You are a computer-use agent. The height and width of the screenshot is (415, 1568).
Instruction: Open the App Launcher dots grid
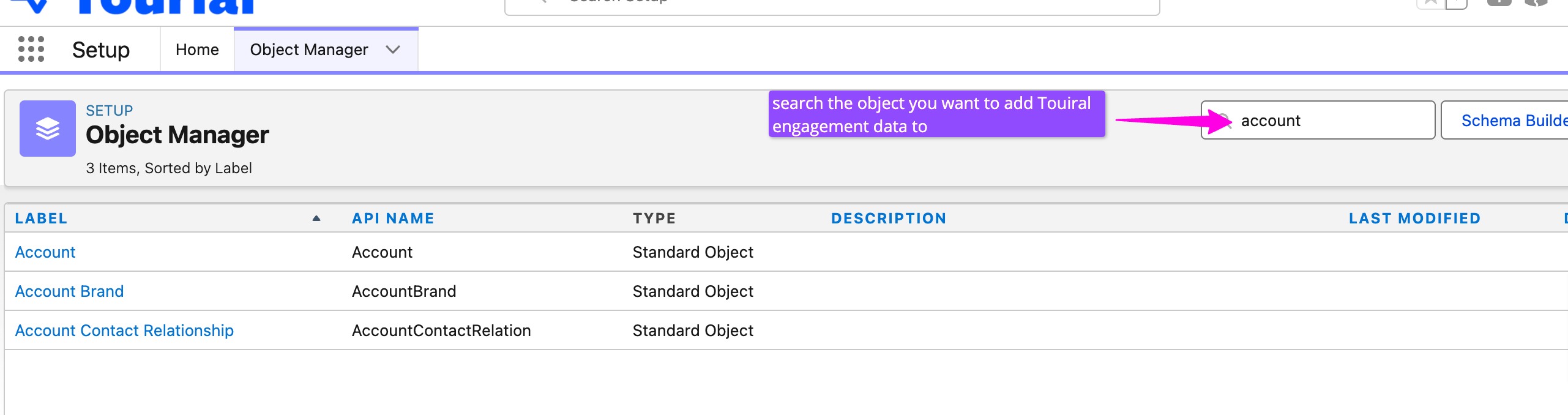coord(31,49)
